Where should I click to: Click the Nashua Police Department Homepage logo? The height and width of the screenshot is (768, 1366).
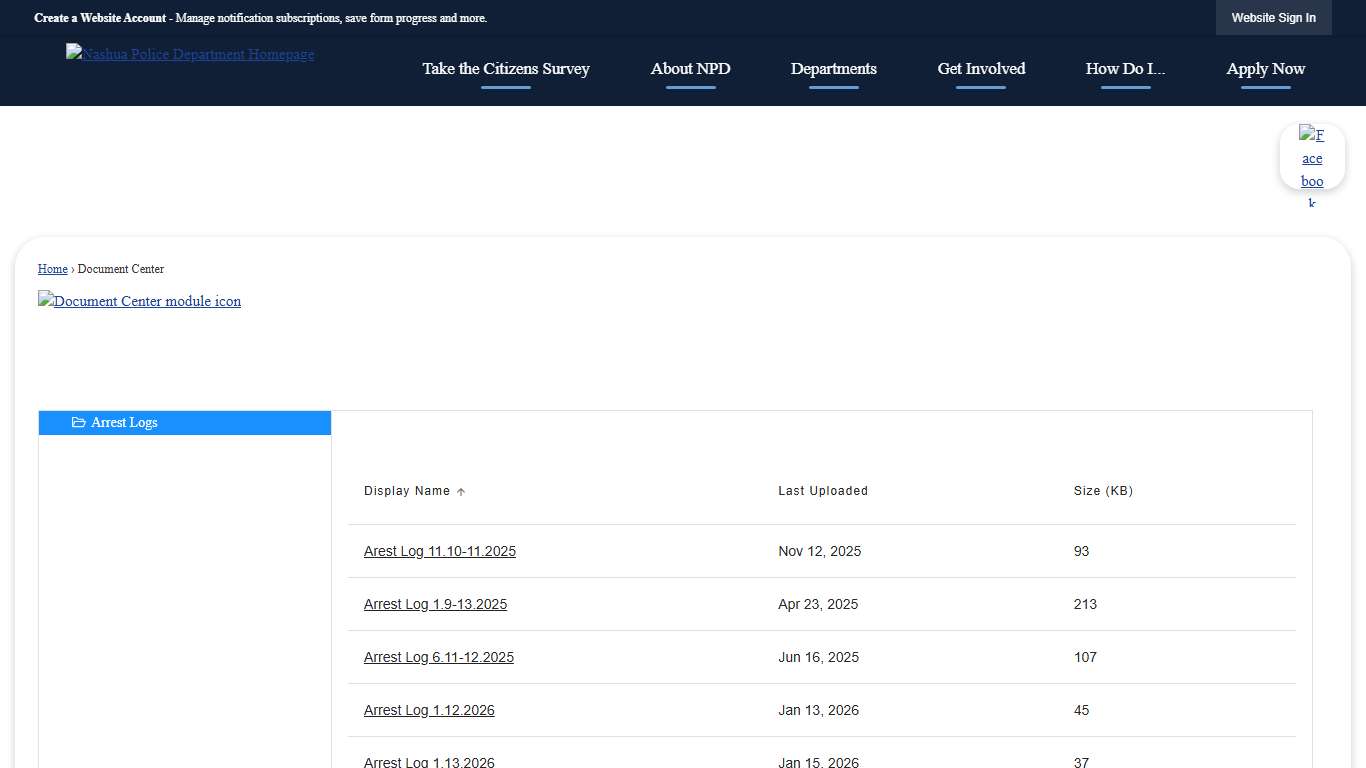click(190, 54)
